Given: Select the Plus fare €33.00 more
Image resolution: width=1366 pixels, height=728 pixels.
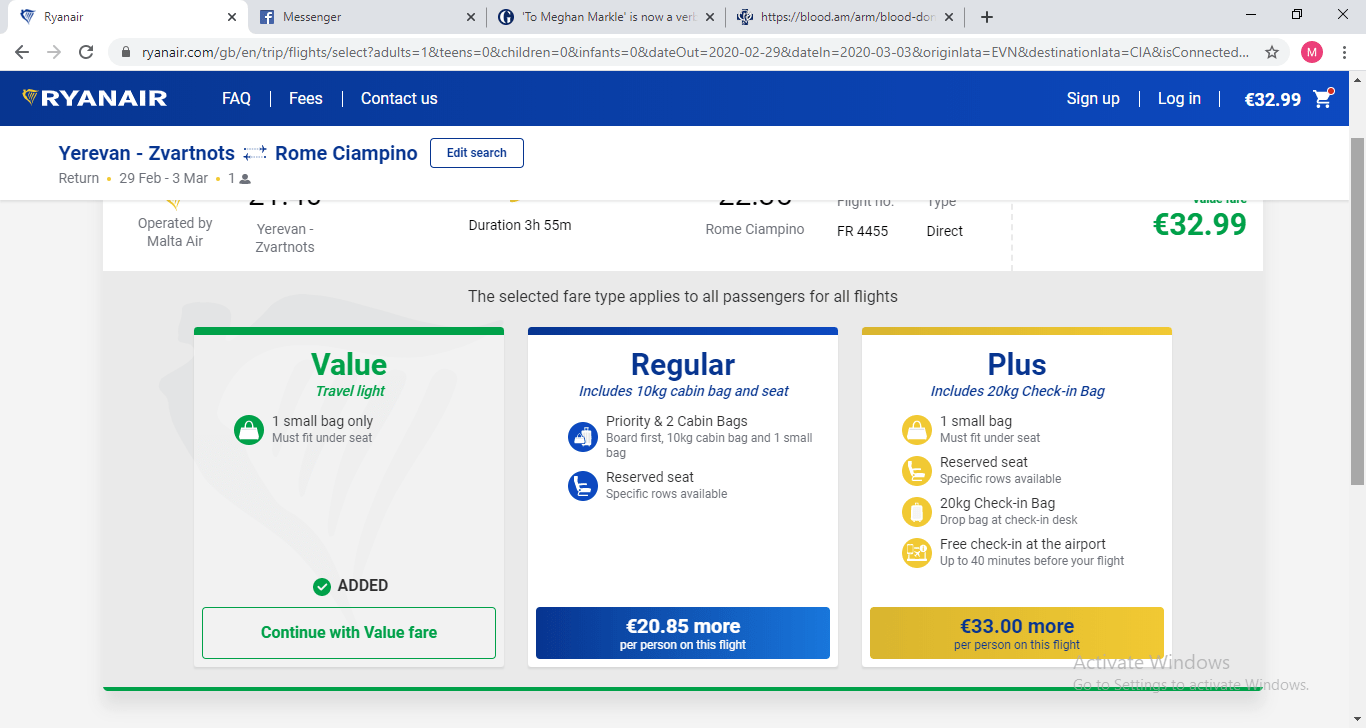Looking at the screenshot, I should pos(1017,633).
